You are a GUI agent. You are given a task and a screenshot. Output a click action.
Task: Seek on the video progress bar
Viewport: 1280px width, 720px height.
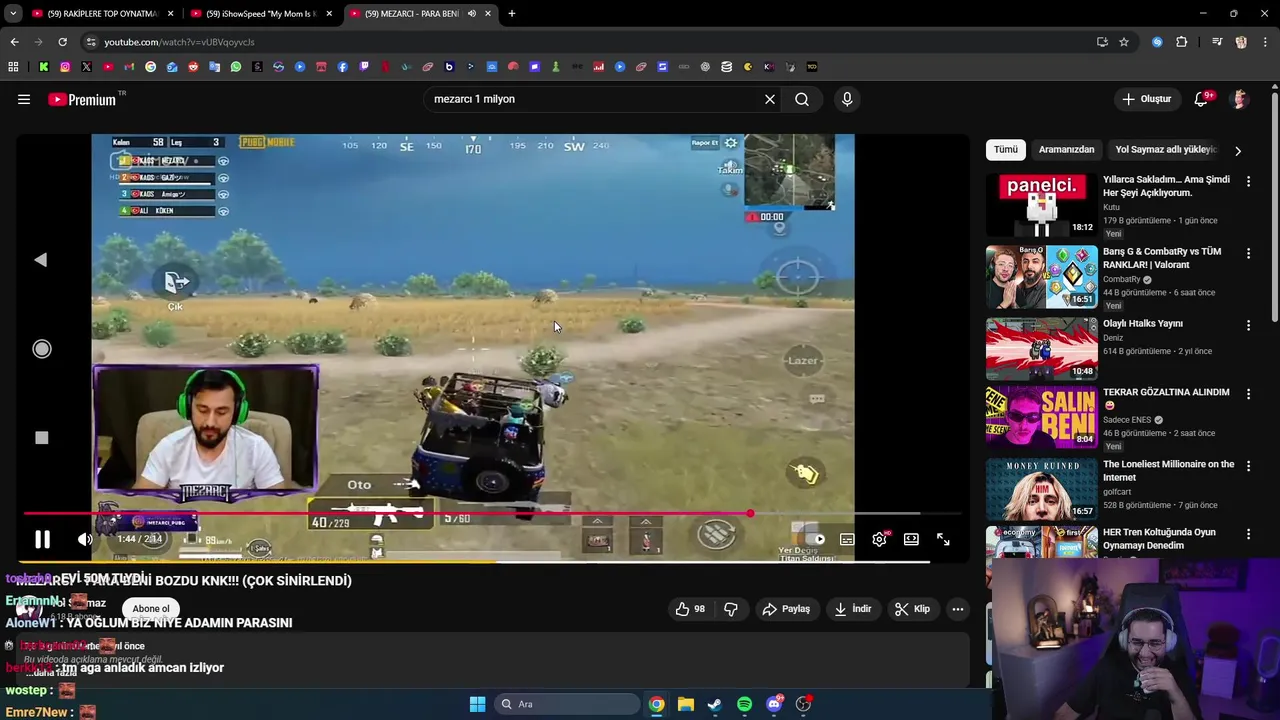tap(491, 514)
